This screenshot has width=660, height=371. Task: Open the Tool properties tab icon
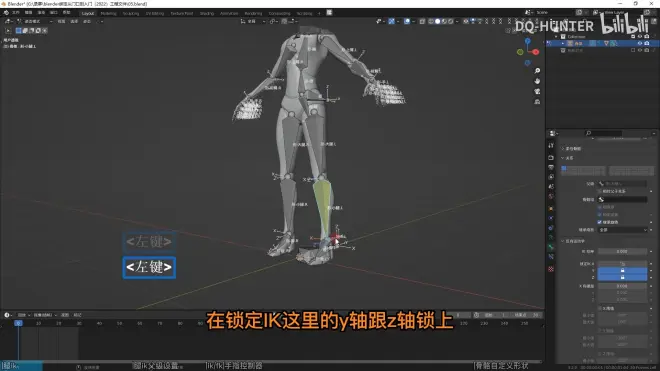click(x=551, y=145)
